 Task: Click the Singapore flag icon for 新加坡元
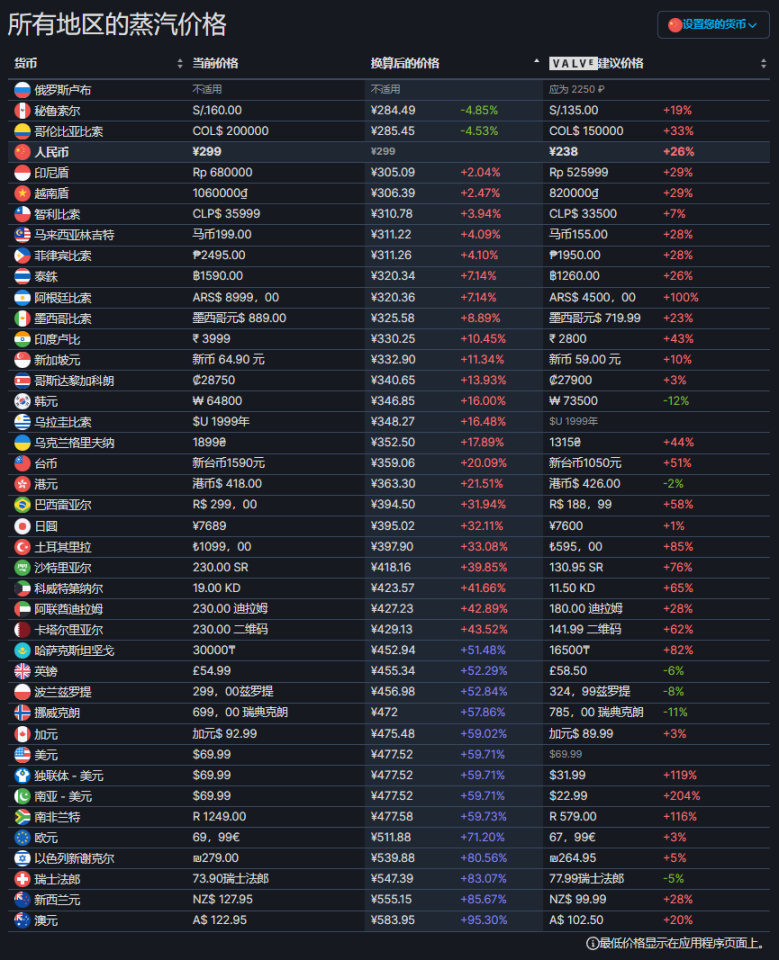pos(22,360)
